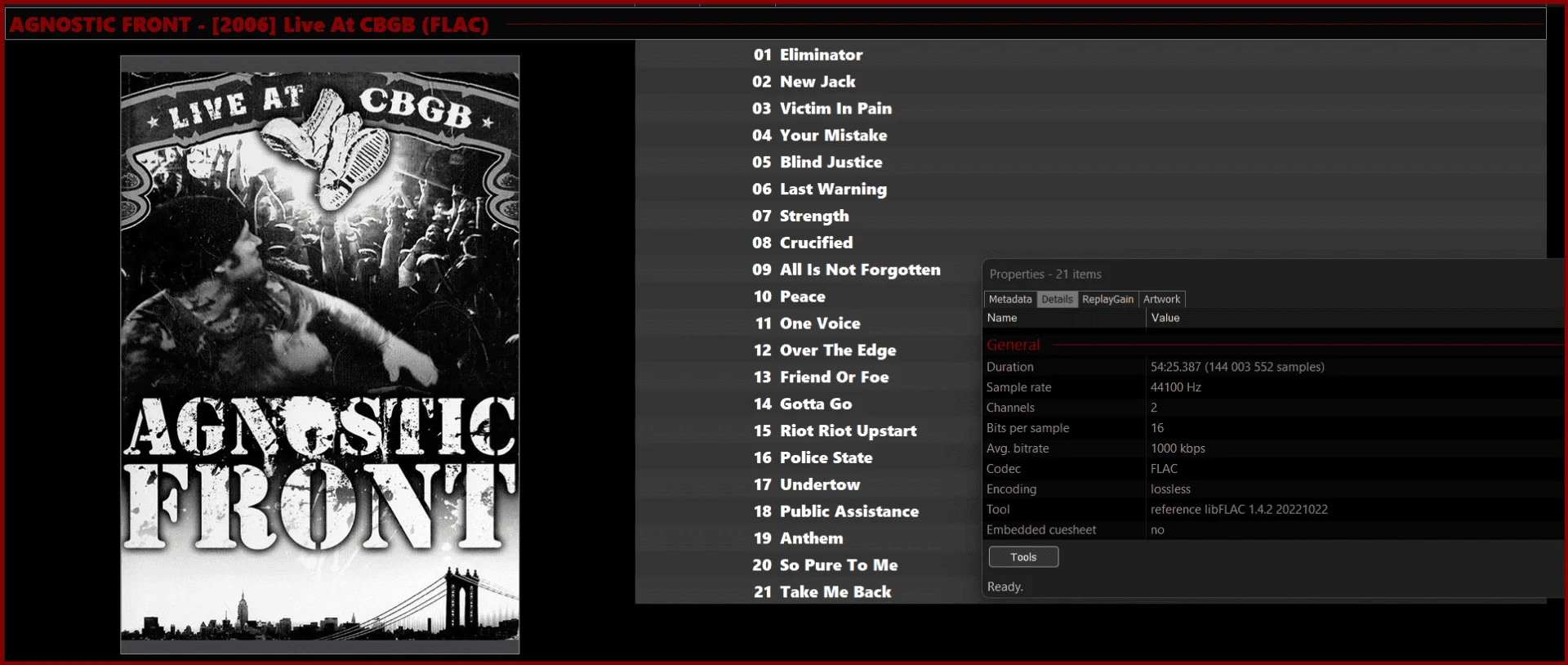The height and width of the screenshot is (665, 1568).
Task: Select track 09 All Is Not Forgotten
Action: click(846, 270)
